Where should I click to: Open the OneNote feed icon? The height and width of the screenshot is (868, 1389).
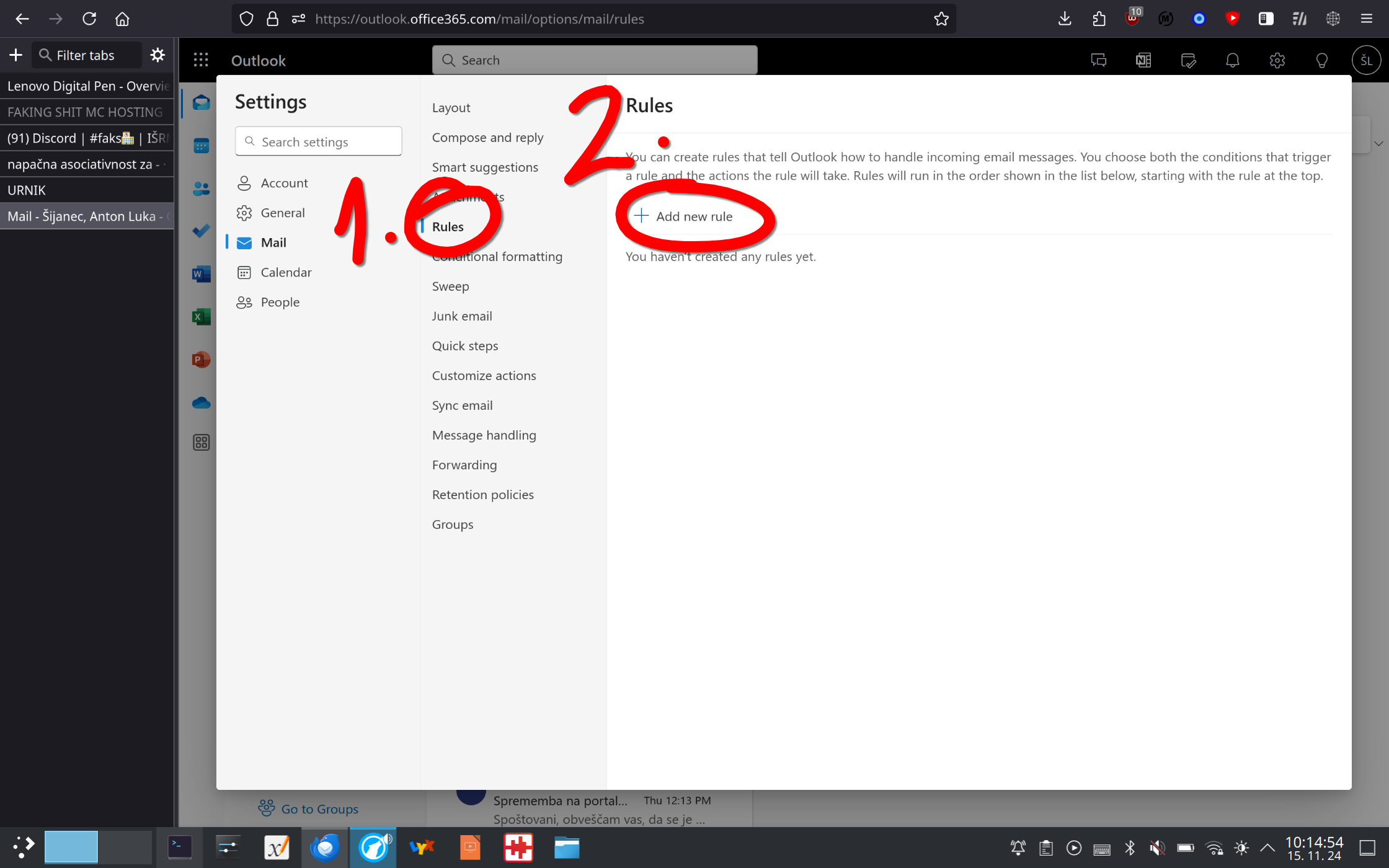point(1143,60)
